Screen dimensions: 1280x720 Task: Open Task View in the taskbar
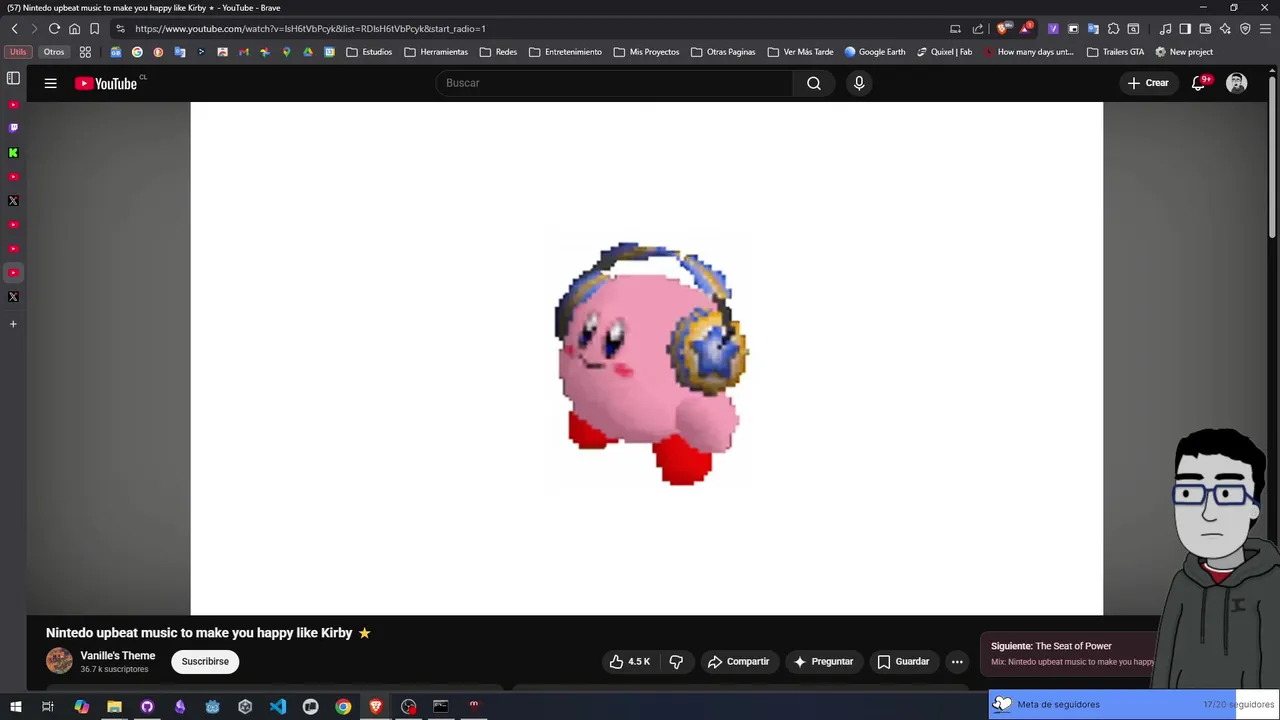(47, 707)
